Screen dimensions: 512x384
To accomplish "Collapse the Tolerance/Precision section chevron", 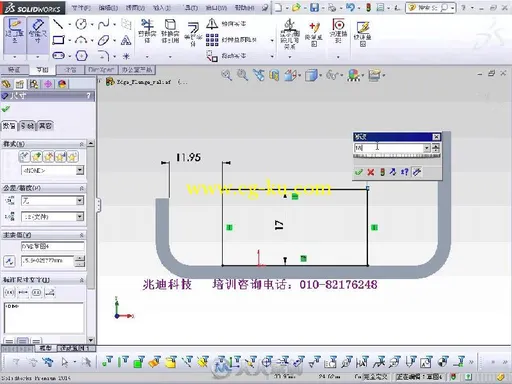I will tap(81, 188).
